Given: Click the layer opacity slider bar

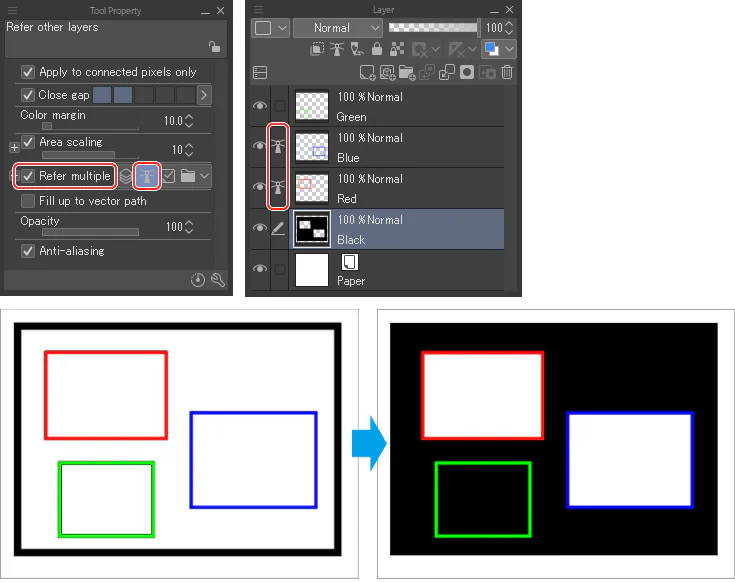Looking at the screenshot, I should [x=434, y=27].
